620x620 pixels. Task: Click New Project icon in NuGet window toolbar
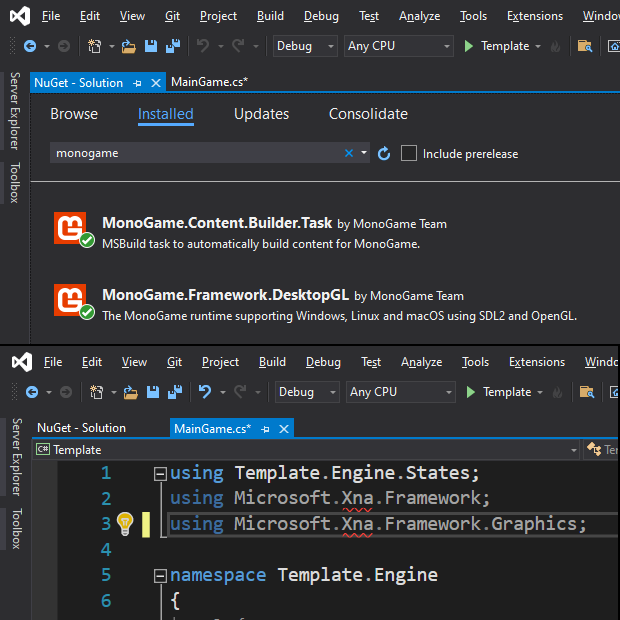click(x=94, y=46)
